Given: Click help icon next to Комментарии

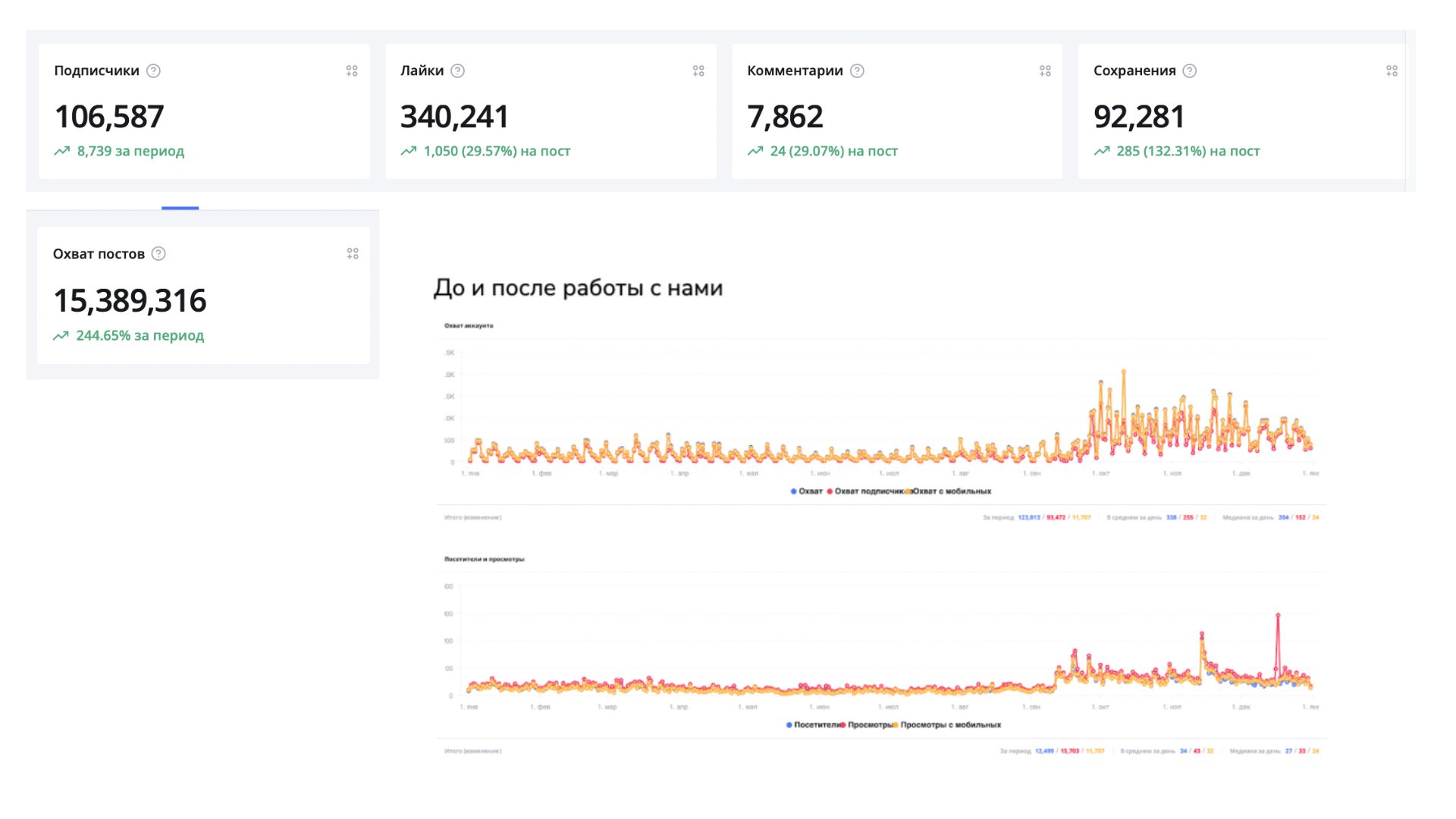Looking at the screenshot, I should pyautogui.click(x=857, y=71).
